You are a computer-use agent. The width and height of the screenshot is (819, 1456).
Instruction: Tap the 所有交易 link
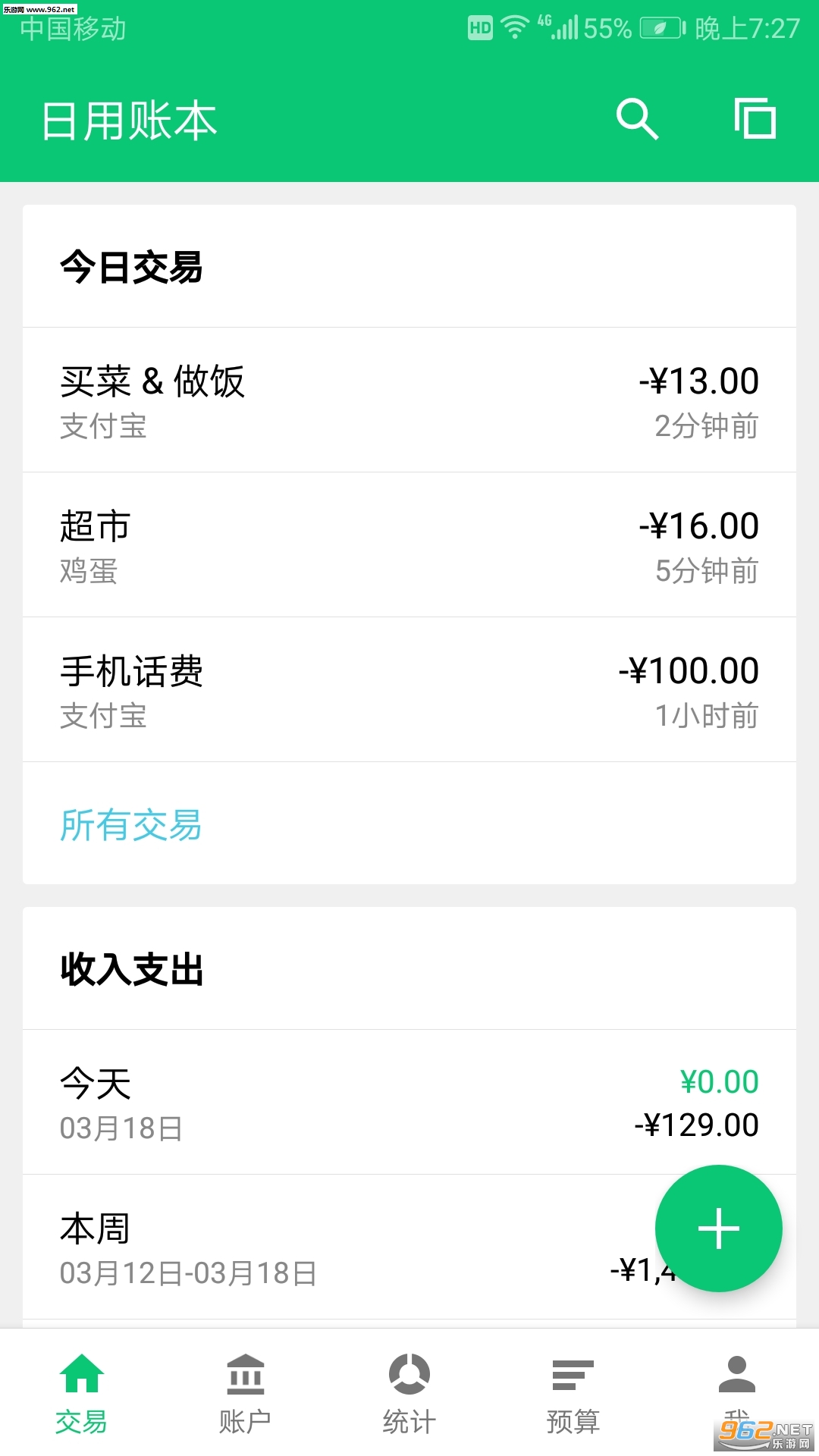click(131, 824)
